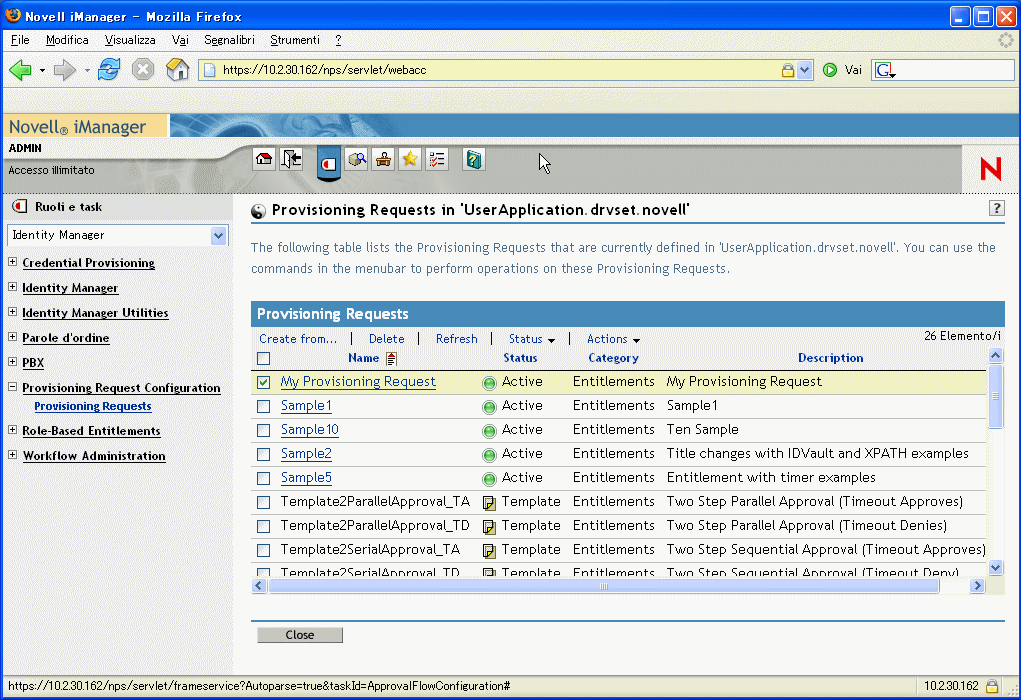This screenshot has width=1021, height=700.
Task: Check the Sample10 row checkbox
Action: 264,430
